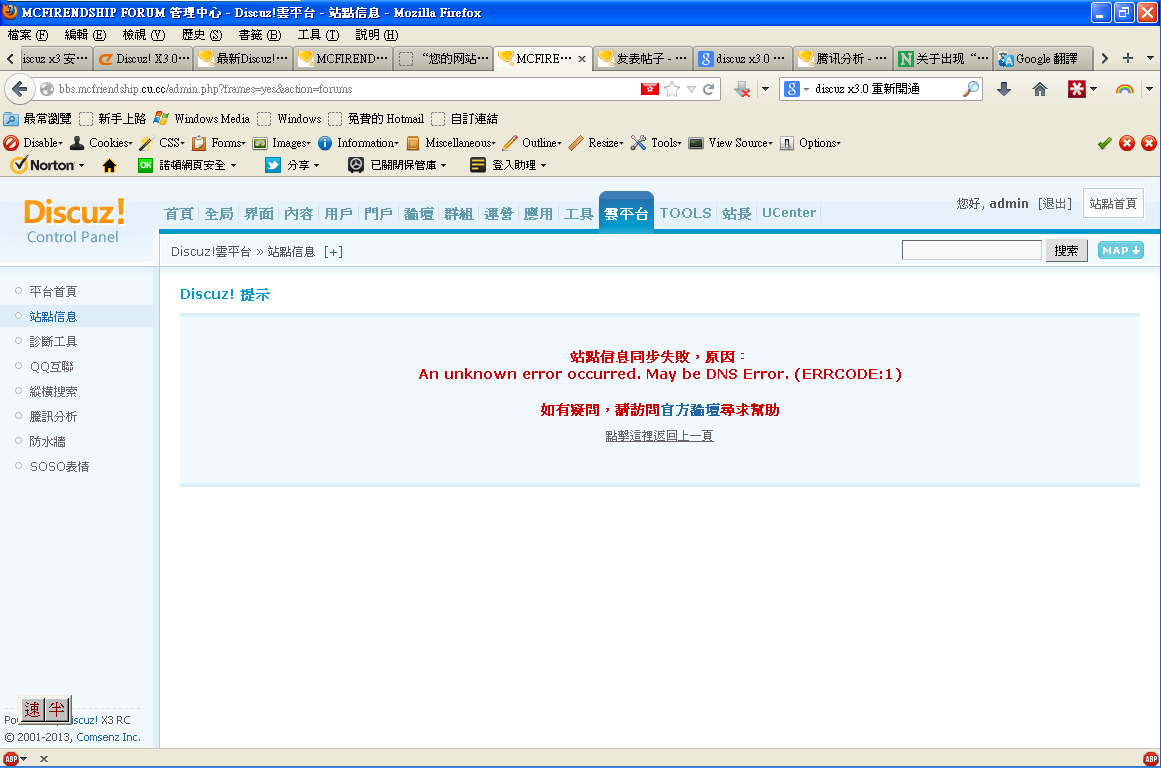Open the 歷史 (S) menu
The image size is (1161, 784).
coord(202,35)
